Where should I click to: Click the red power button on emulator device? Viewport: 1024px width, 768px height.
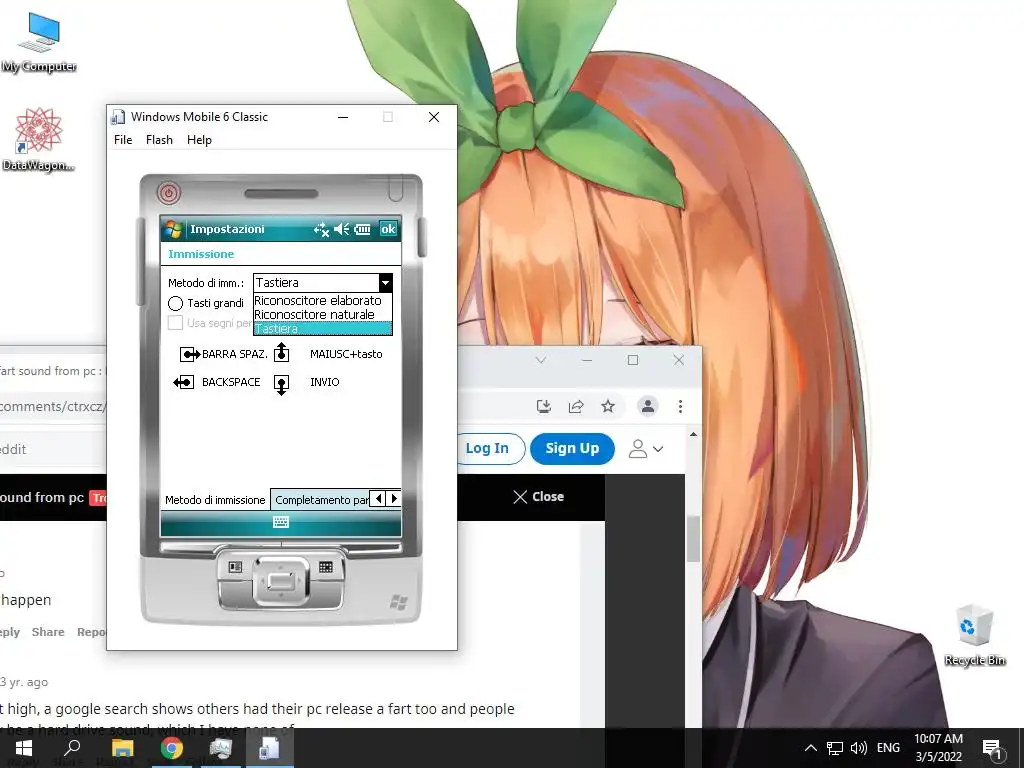pyautogui.click(x=169, y=193)
